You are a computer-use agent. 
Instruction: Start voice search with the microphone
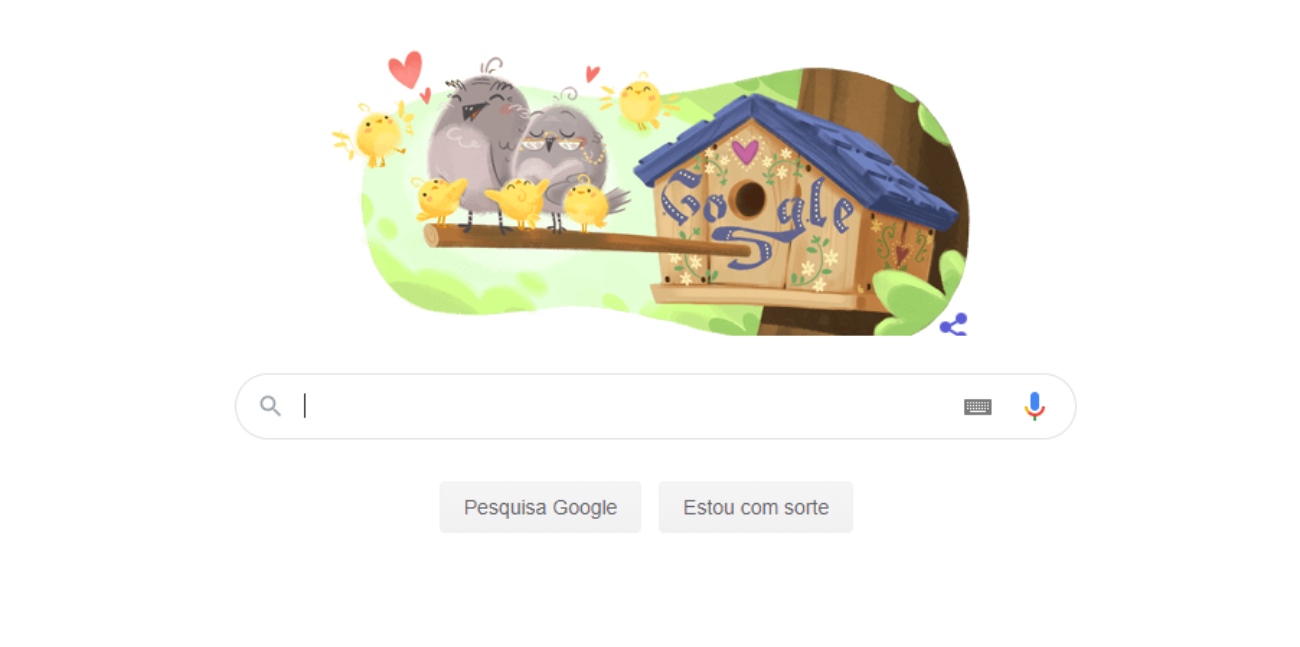click(x=1035, y=406)
